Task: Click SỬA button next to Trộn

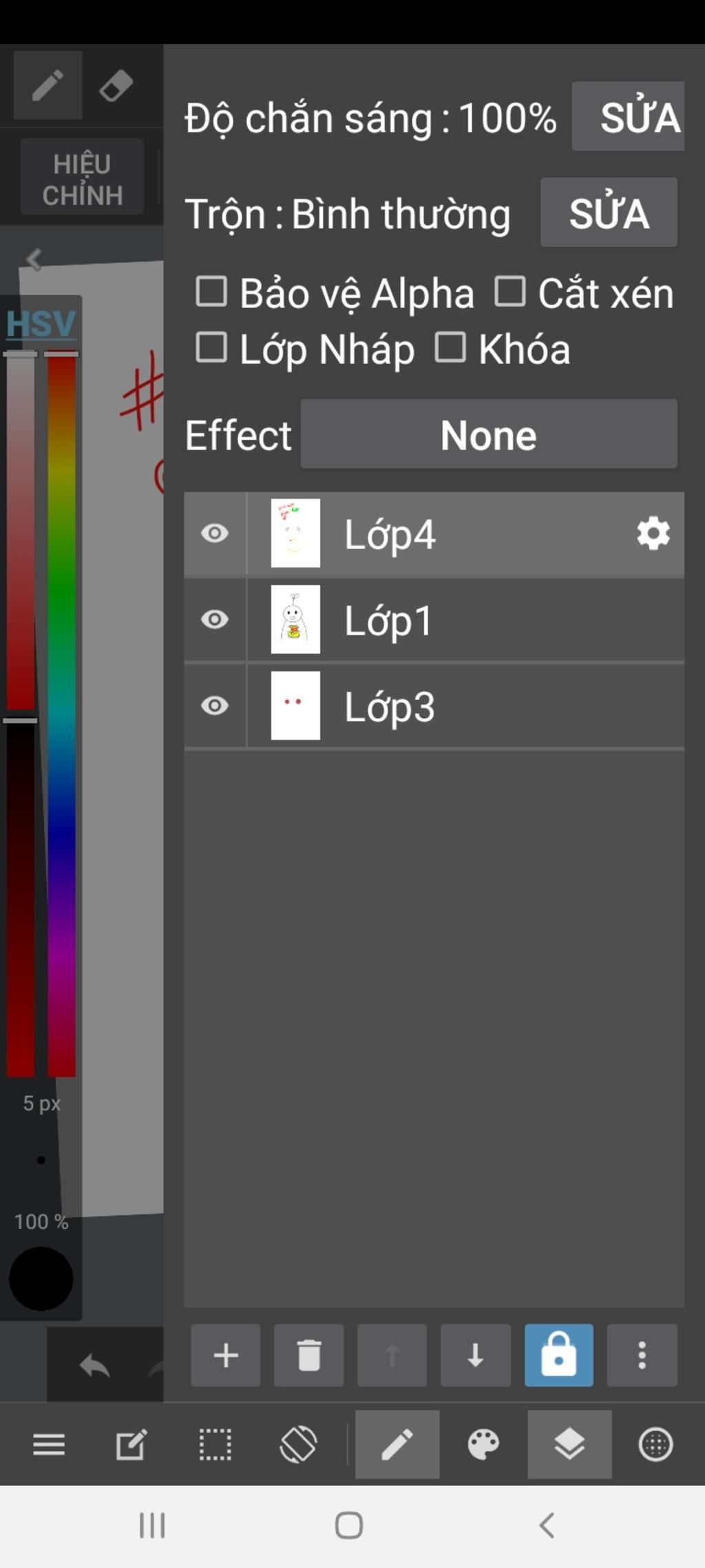Action: [609, 212]
